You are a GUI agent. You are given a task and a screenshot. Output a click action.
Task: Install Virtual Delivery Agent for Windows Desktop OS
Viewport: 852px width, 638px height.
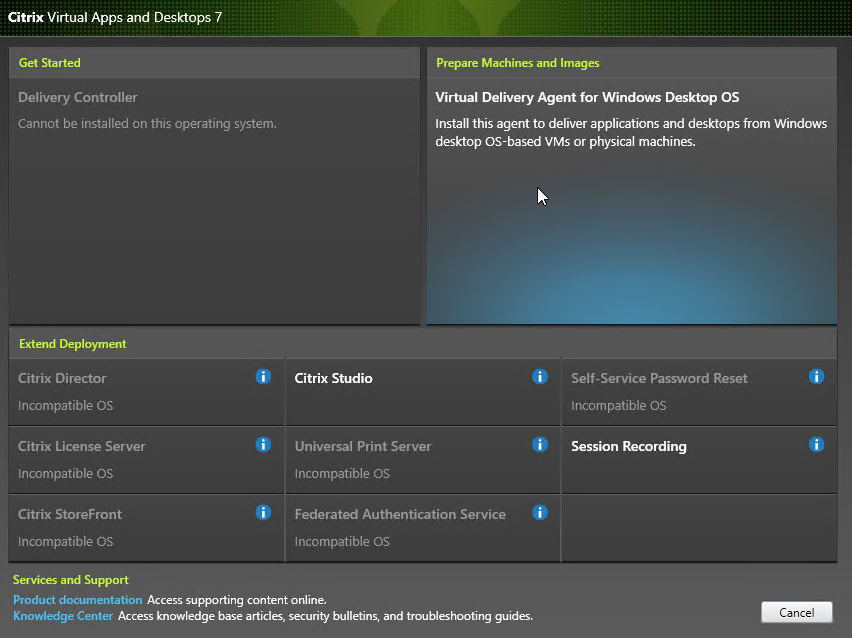pos(631,201)
